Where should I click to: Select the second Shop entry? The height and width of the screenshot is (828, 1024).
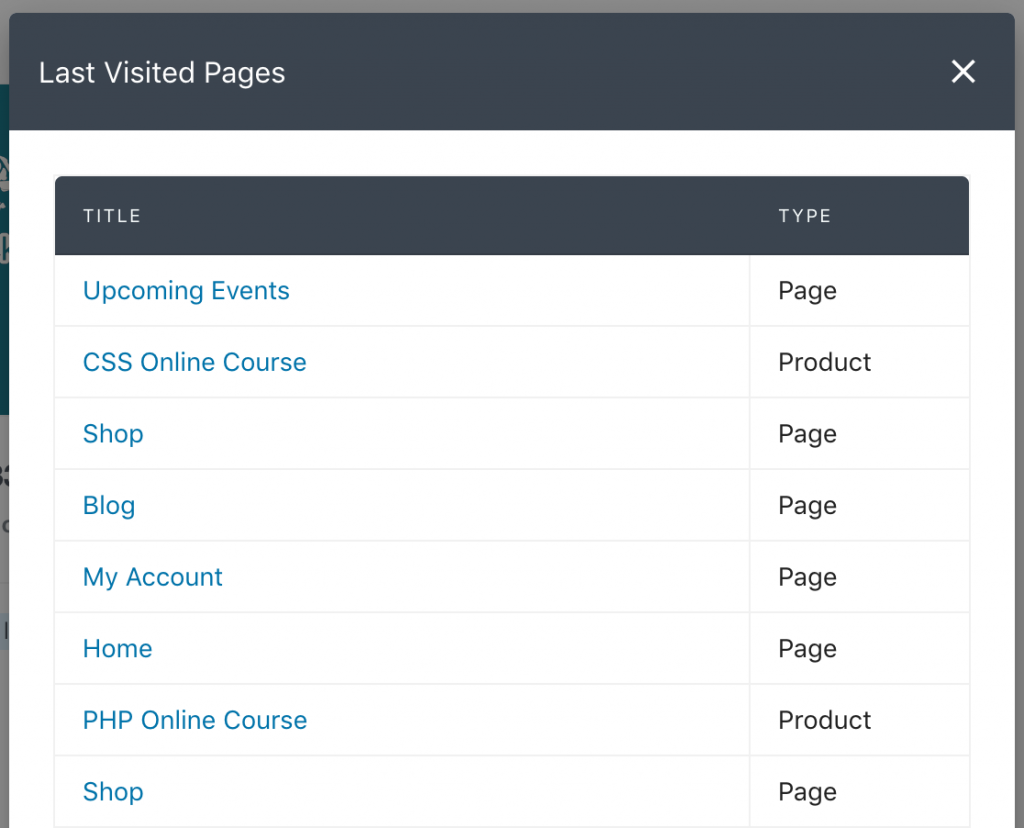pos(113,791)
